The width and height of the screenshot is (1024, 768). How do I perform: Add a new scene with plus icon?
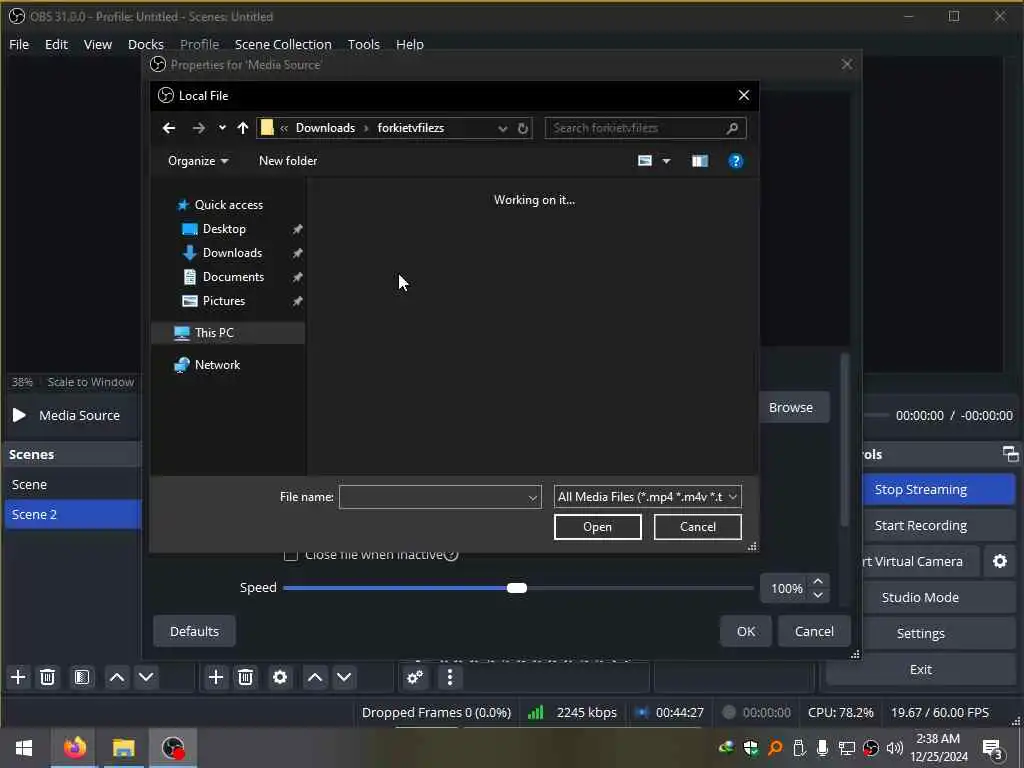[18, 677]
